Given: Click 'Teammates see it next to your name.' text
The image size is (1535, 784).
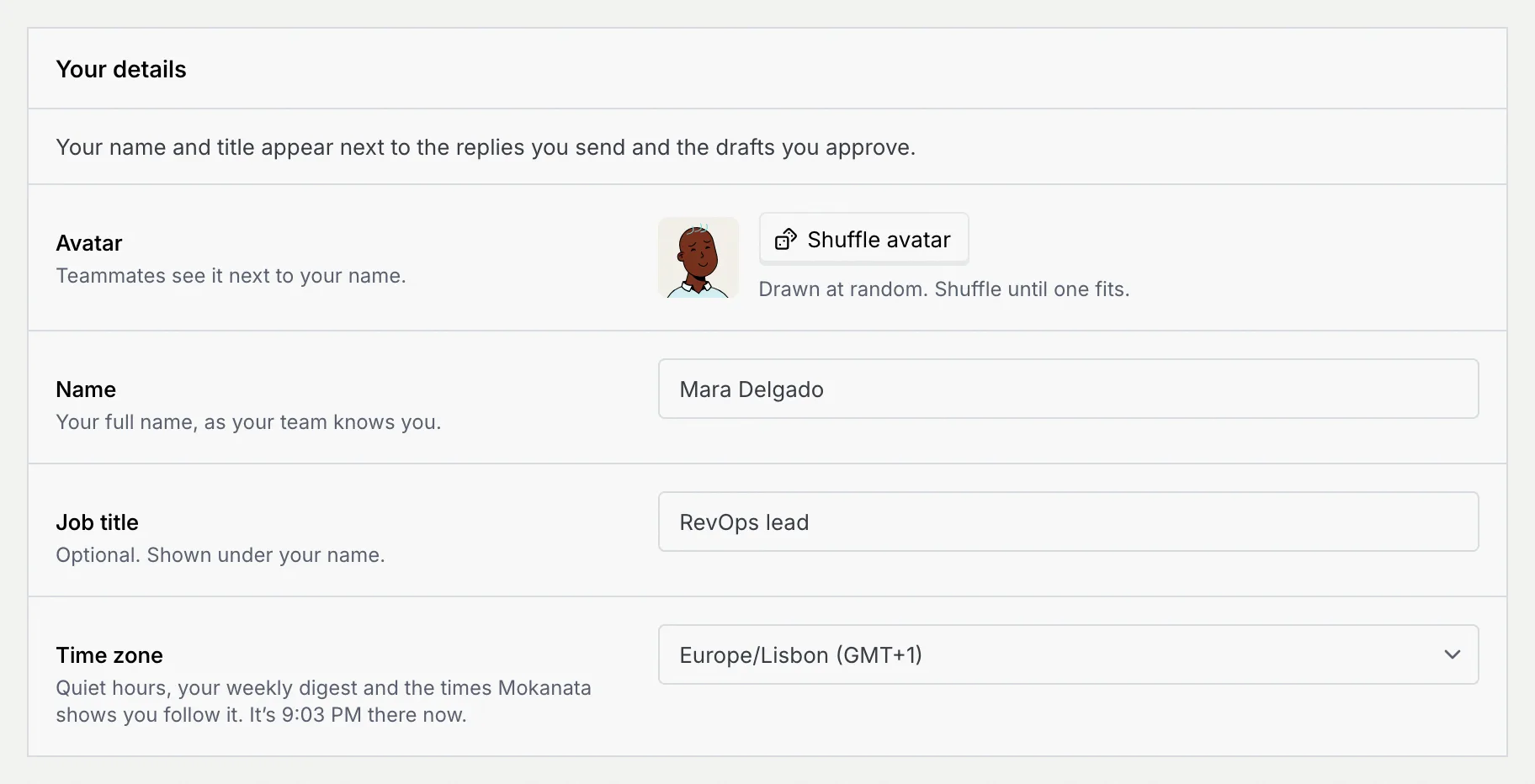Looking at the screenshot, I should point(231,276).
